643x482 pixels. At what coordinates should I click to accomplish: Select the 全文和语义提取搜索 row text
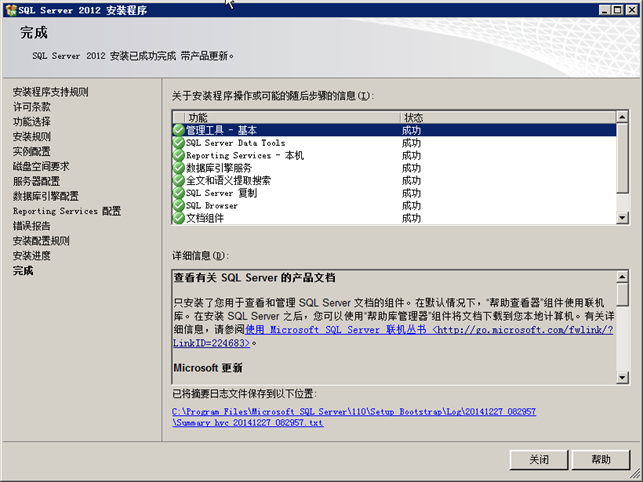[228, 180]
